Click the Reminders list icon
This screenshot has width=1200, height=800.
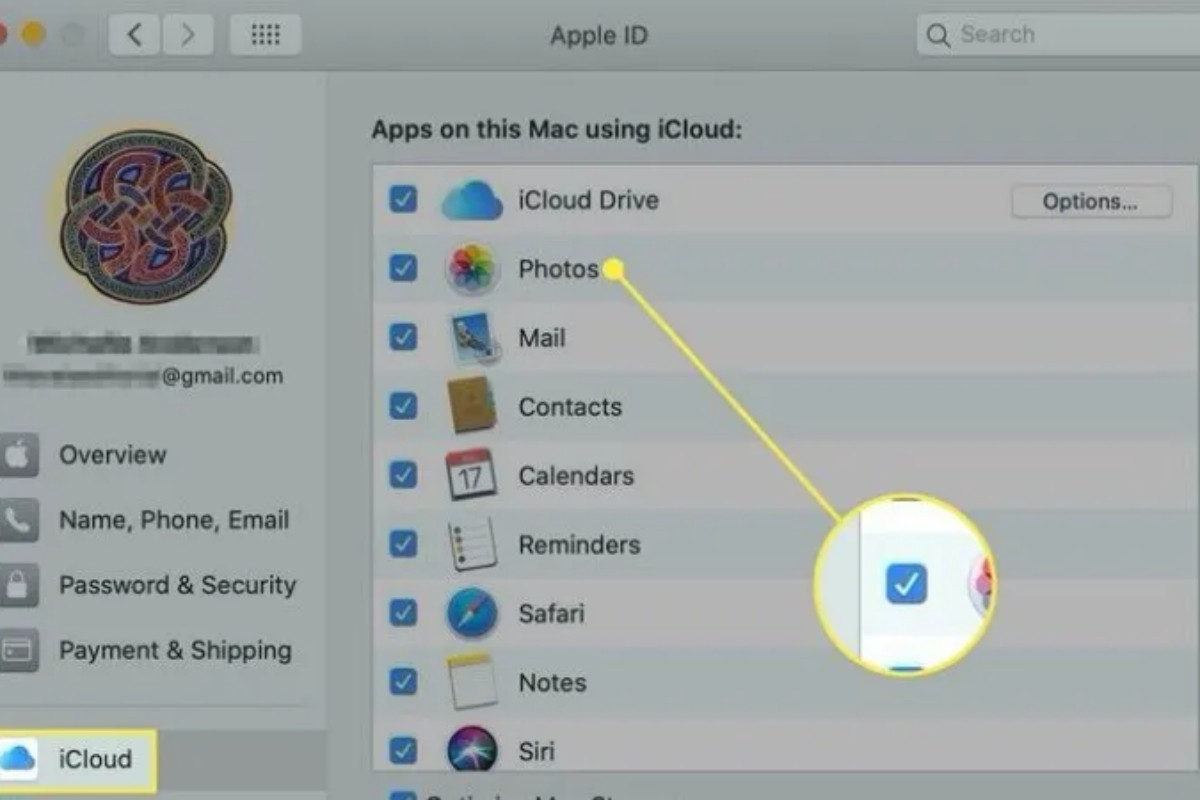pos(471,544)
